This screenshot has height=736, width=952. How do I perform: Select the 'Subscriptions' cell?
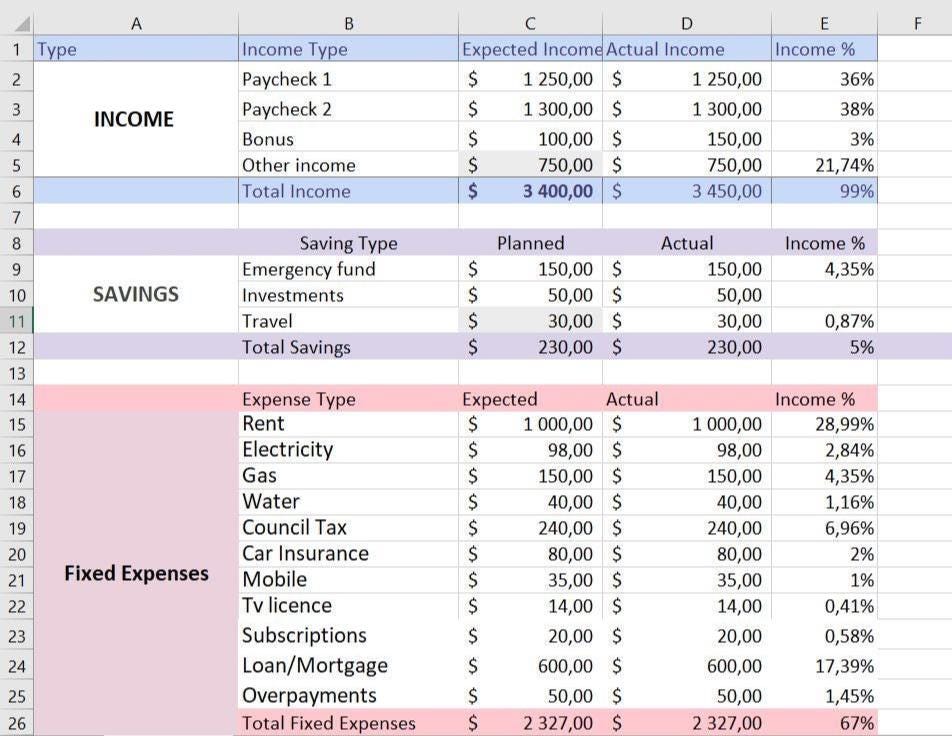click(x=348, y=635)
